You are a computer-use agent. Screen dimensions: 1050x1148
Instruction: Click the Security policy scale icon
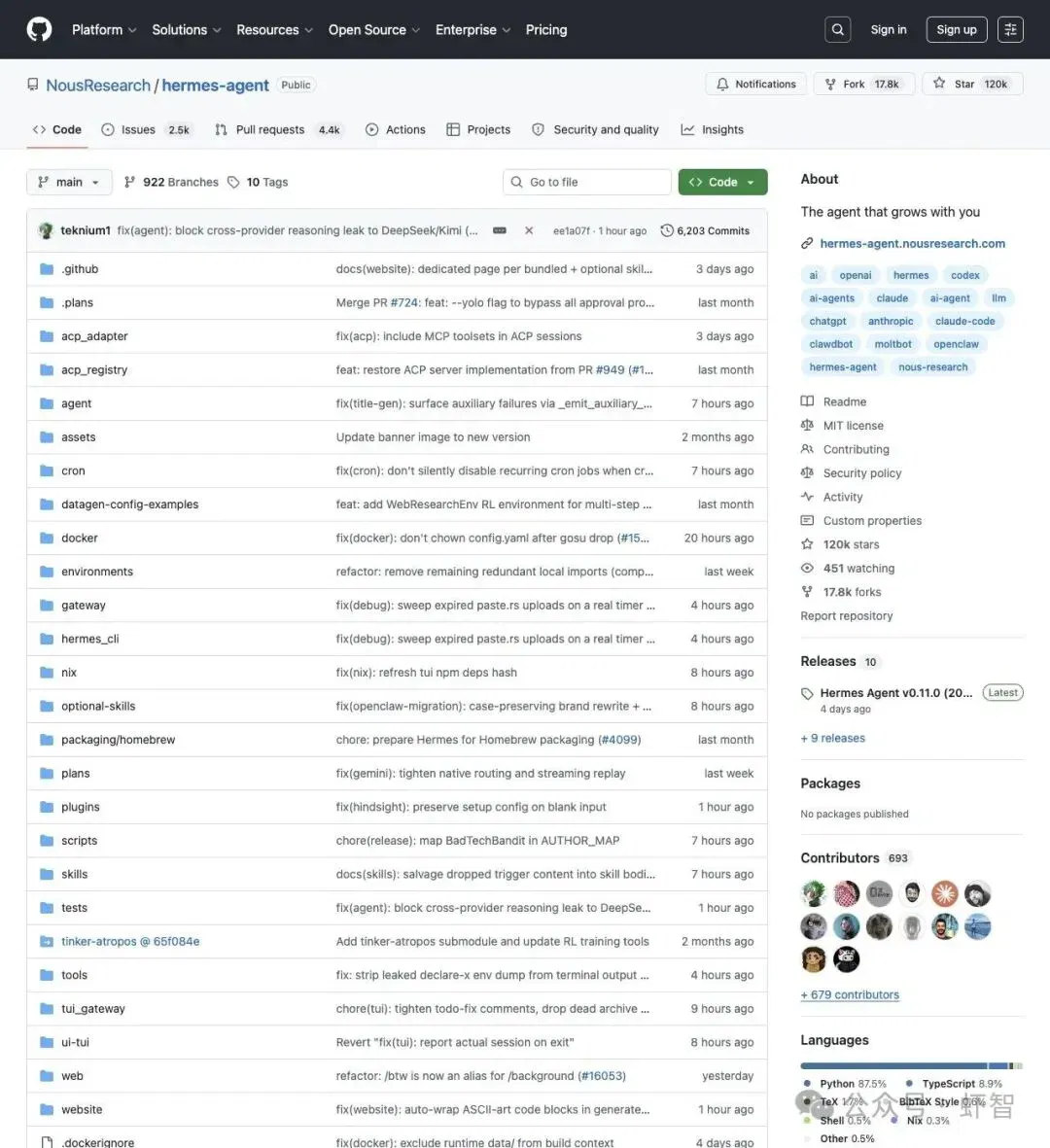807,473
